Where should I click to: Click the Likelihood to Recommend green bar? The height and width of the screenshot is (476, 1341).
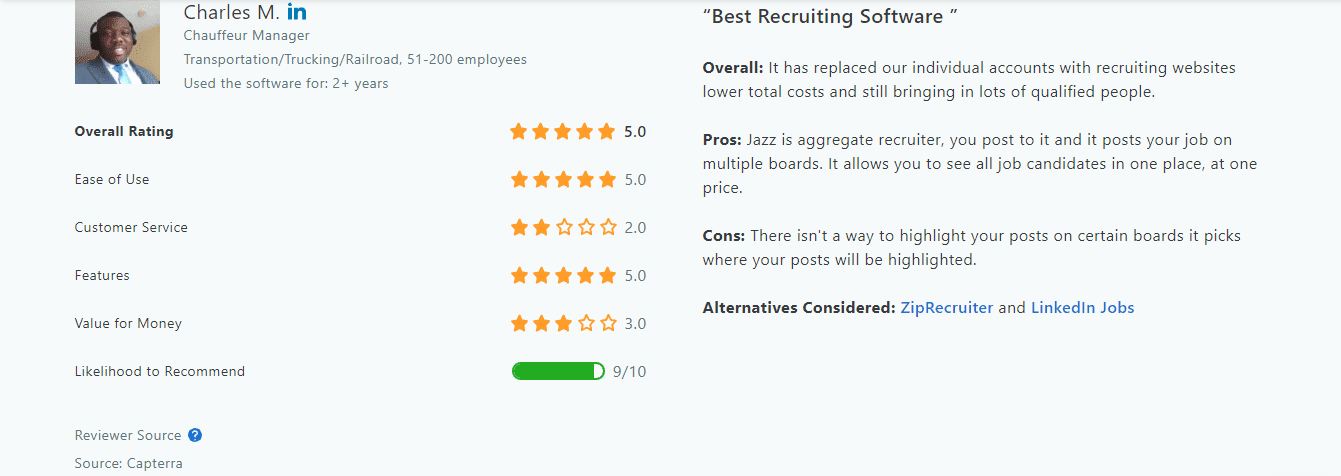(x=558, y=371)
